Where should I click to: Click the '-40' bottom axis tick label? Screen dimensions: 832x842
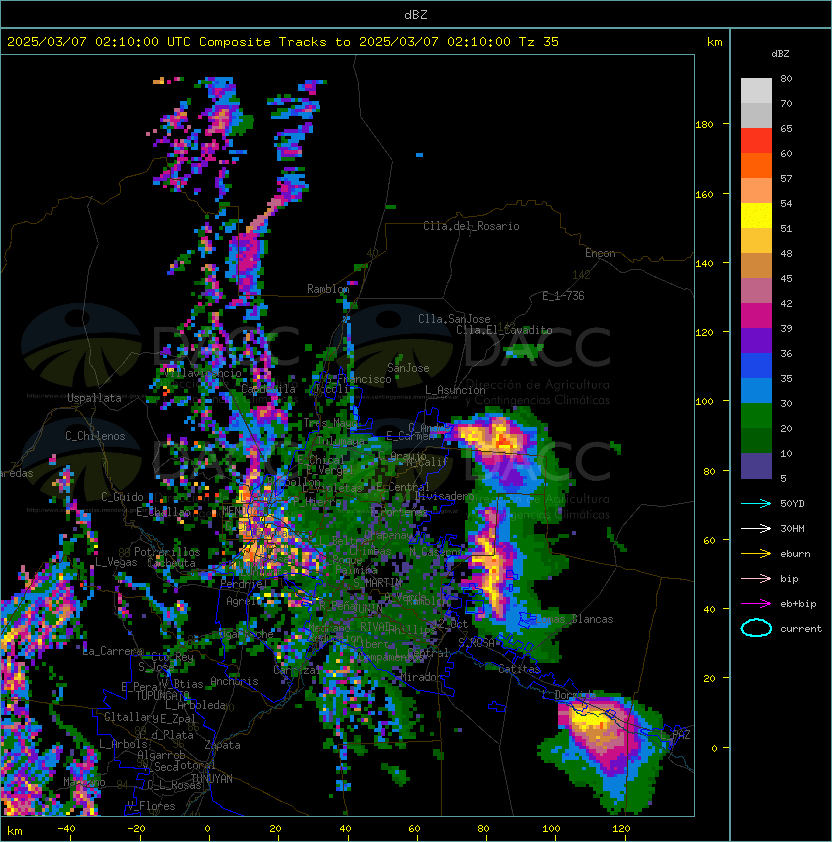click(x=66, y=829)
